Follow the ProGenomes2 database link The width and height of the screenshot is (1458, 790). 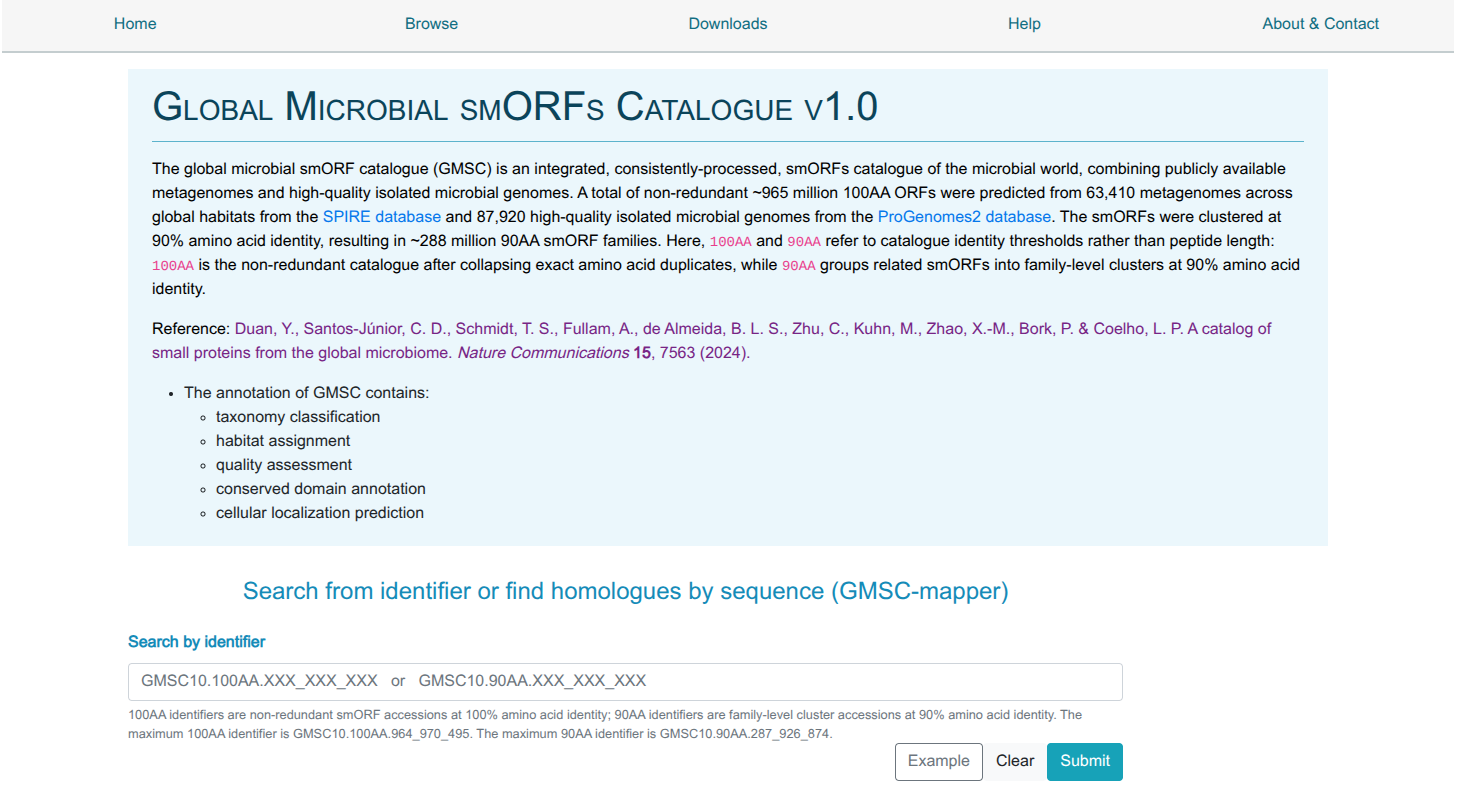(x=964, y=216)
